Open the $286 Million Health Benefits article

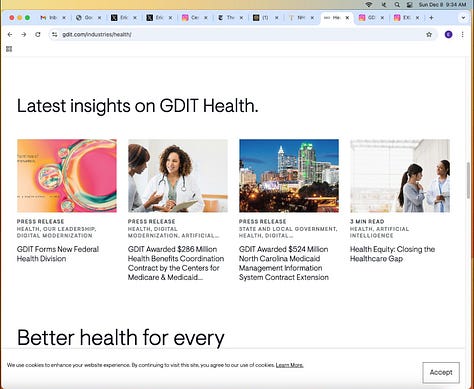[176, 263]
